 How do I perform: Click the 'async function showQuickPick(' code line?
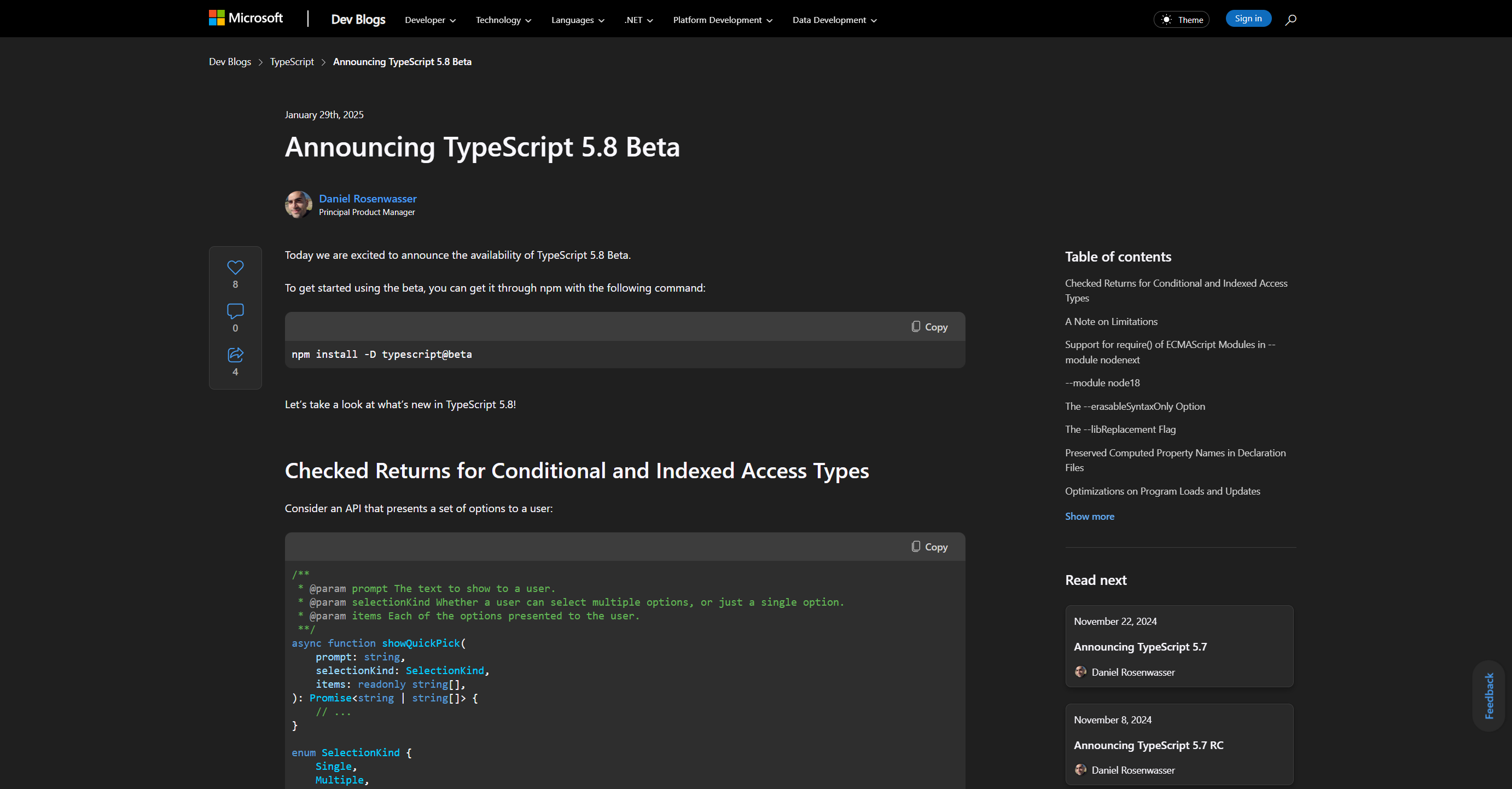(x=379, y=643)
